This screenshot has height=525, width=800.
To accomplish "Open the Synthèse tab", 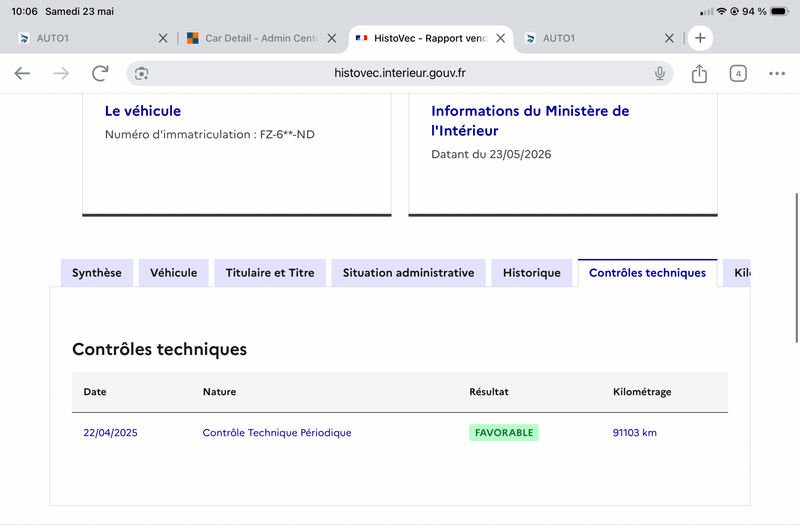I will point(97,273).
